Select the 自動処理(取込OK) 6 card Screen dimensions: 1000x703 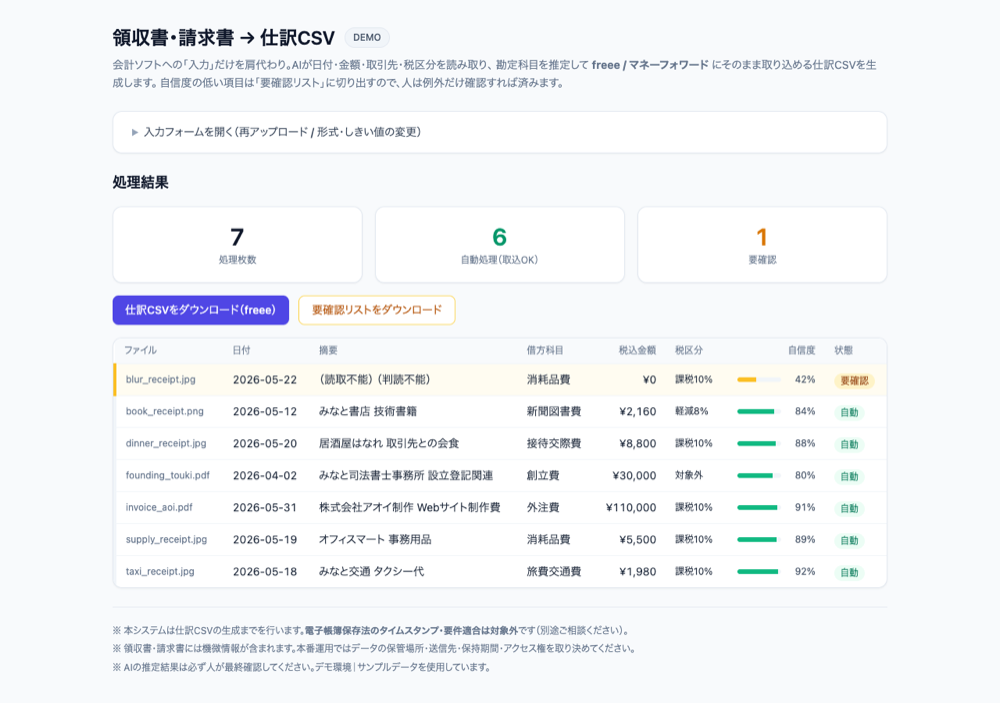[499, 244]
